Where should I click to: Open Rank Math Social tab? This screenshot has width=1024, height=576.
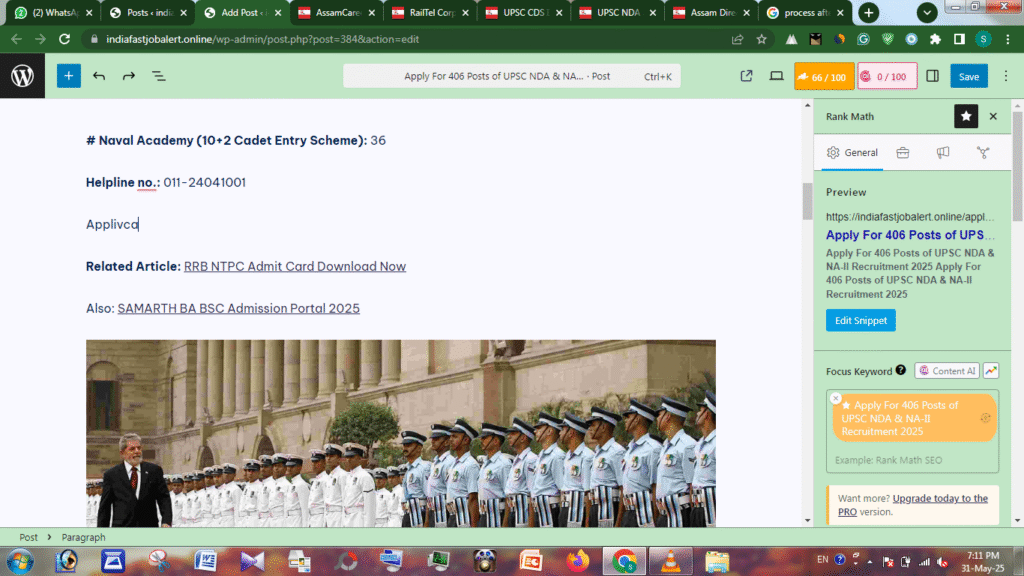pos(942,153)
